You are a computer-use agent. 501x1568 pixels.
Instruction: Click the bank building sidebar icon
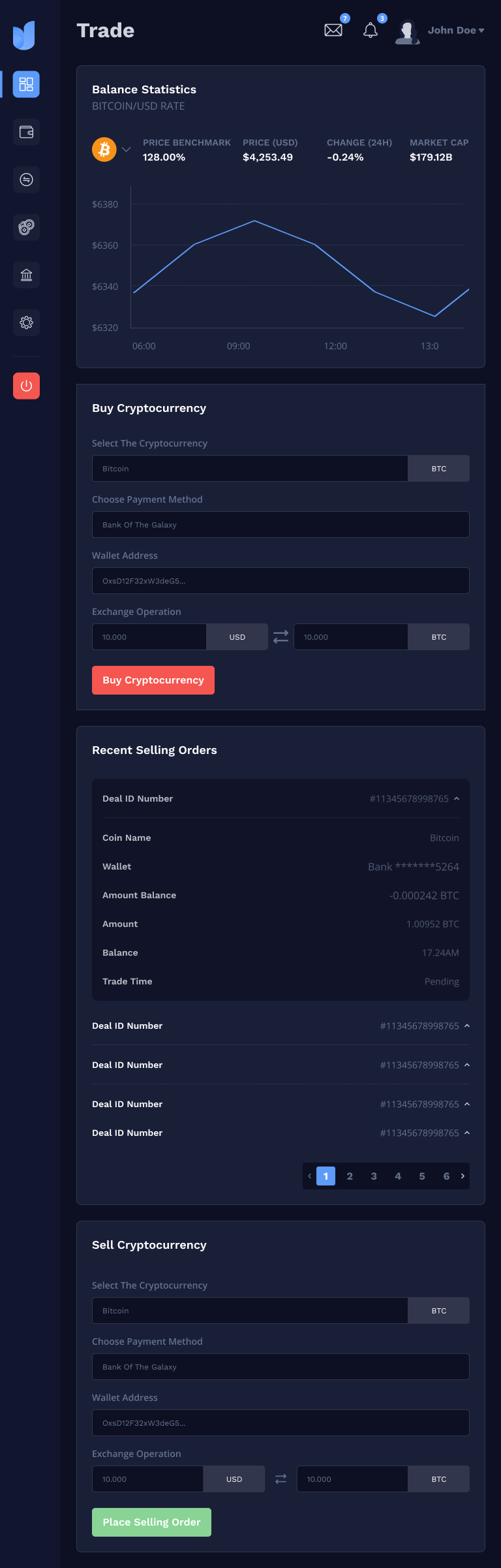click(x=26, y=275)
